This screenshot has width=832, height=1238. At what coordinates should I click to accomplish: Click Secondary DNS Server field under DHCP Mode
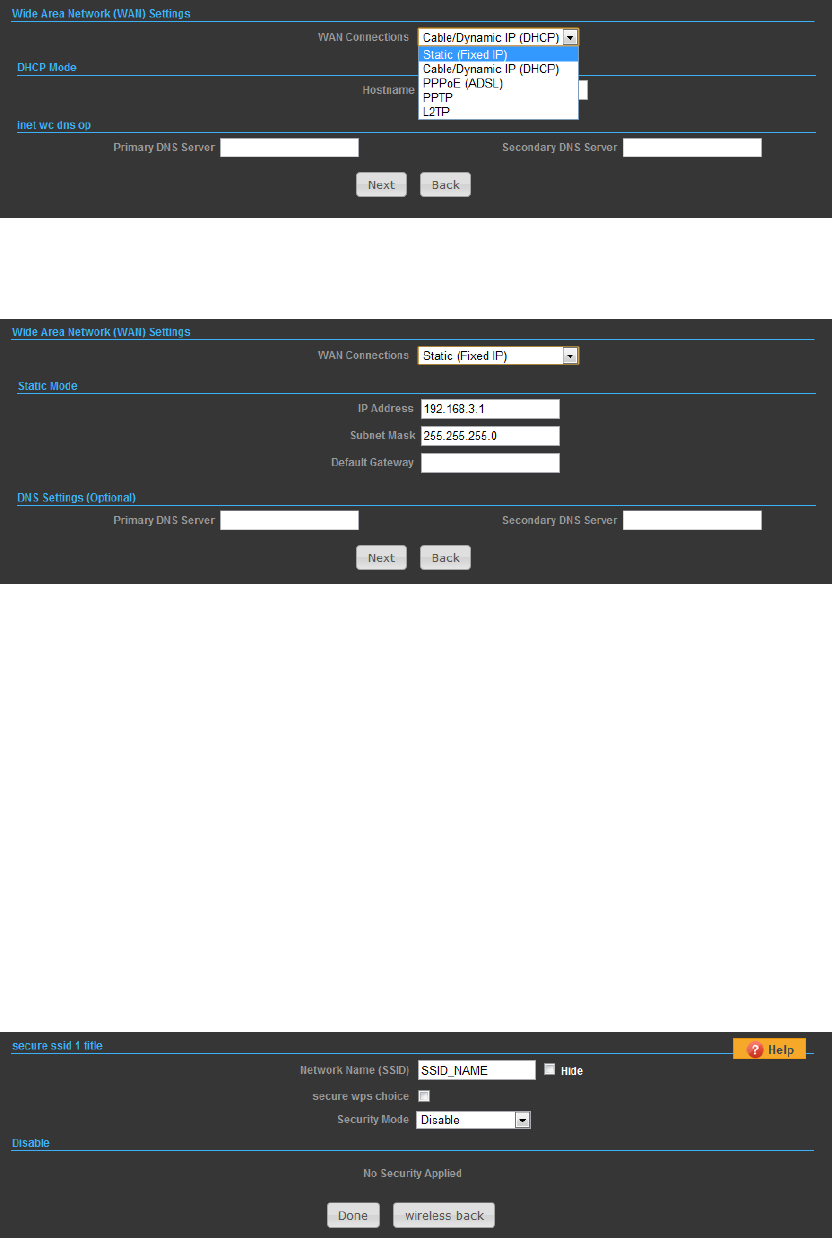pos(692,148)
